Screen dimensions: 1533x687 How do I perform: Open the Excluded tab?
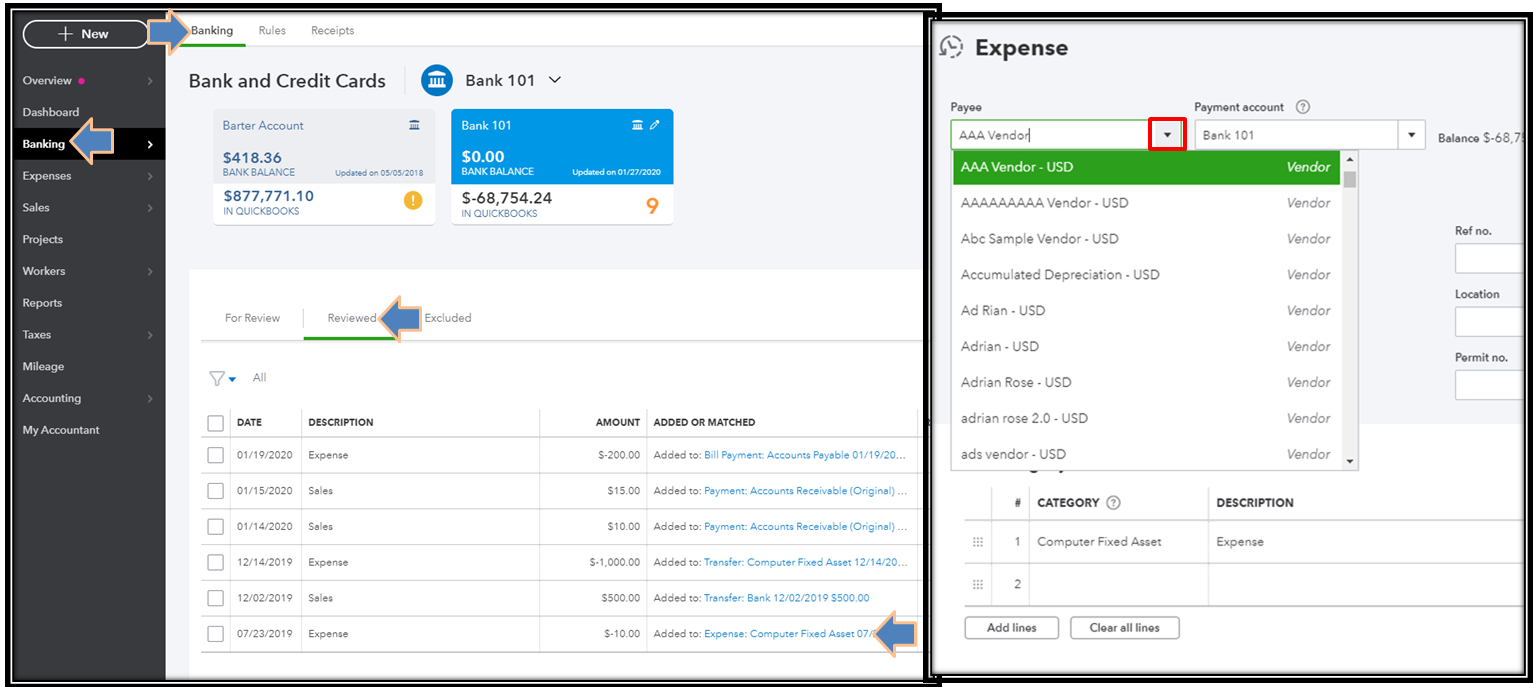(447, 318)
